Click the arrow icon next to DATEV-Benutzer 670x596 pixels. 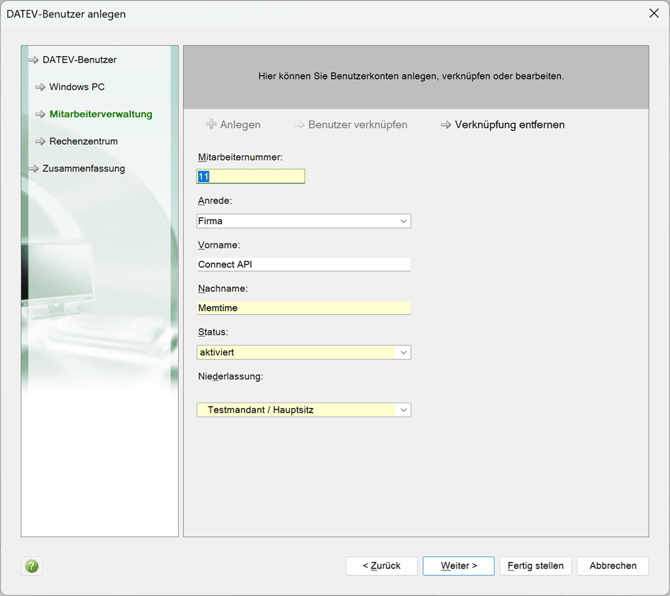(33, 60)
